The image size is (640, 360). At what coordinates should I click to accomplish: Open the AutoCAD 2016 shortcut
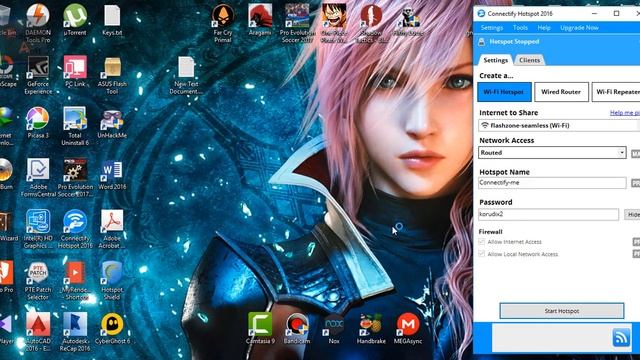[38, 332]
